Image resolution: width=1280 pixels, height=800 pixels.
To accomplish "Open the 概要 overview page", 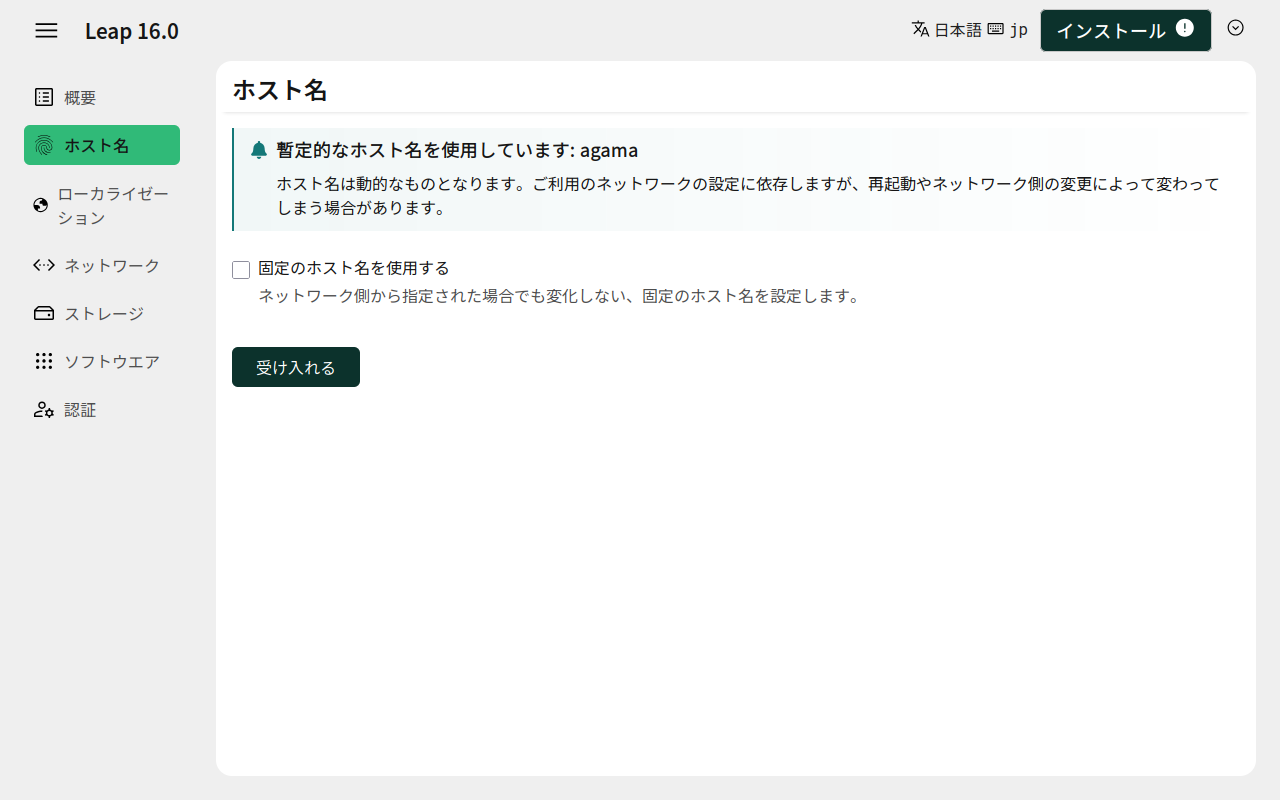I will [x=102, y=97].
